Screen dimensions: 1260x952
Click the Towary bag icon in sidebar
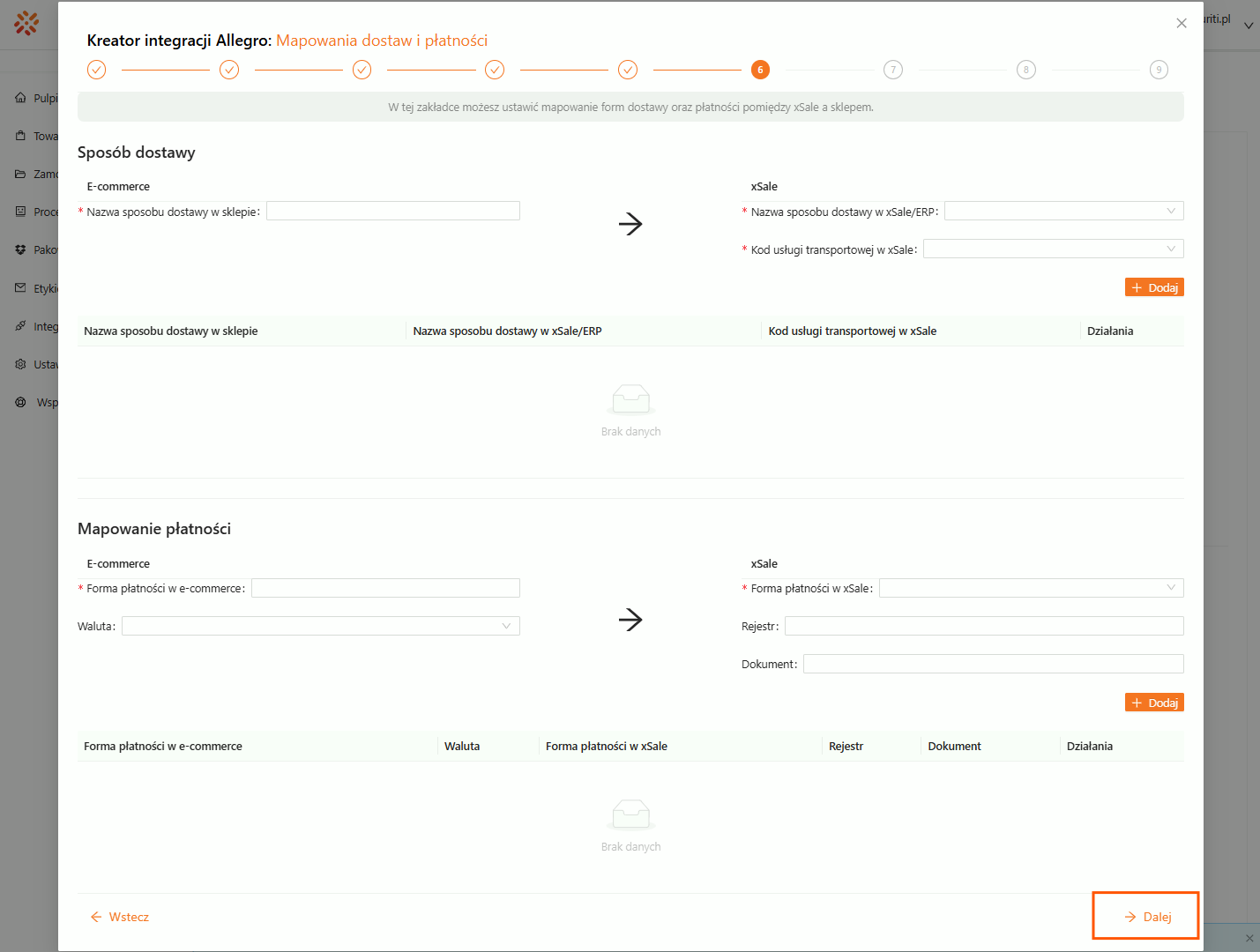click(20, 136)
